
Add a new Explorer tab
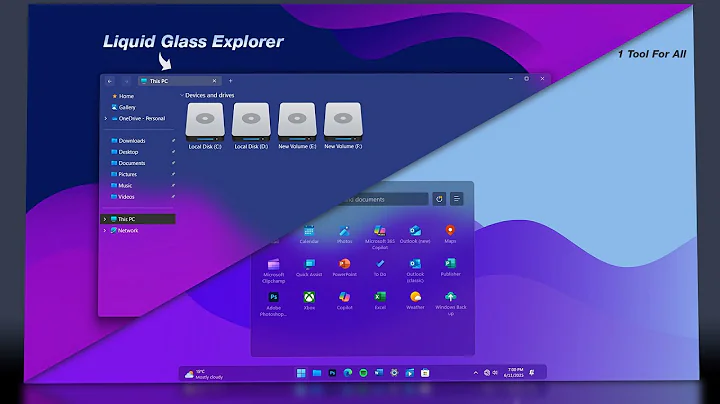tap(231, 81)
